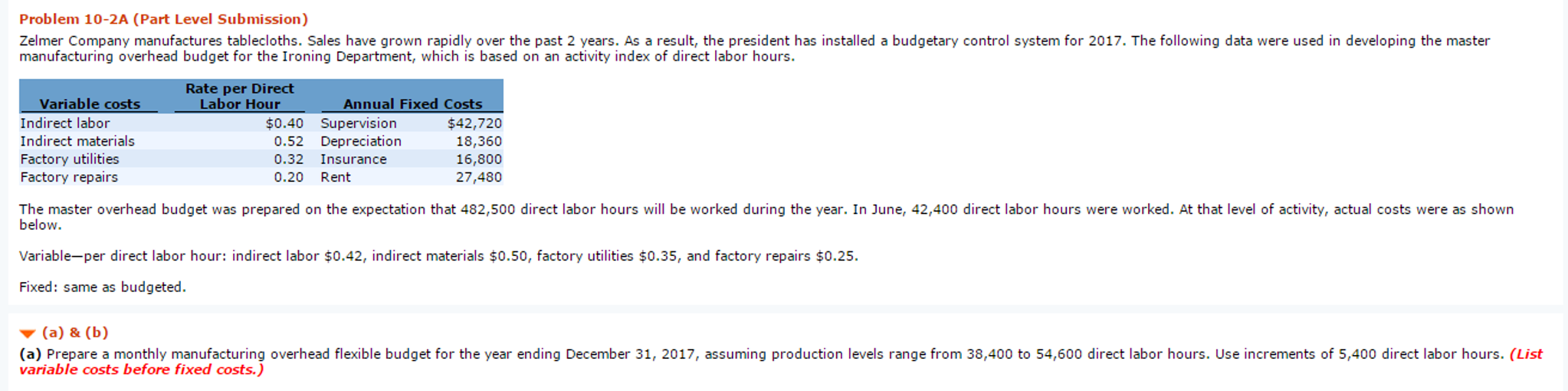Click the $0.40 rate cell

[x=284, y=123]
